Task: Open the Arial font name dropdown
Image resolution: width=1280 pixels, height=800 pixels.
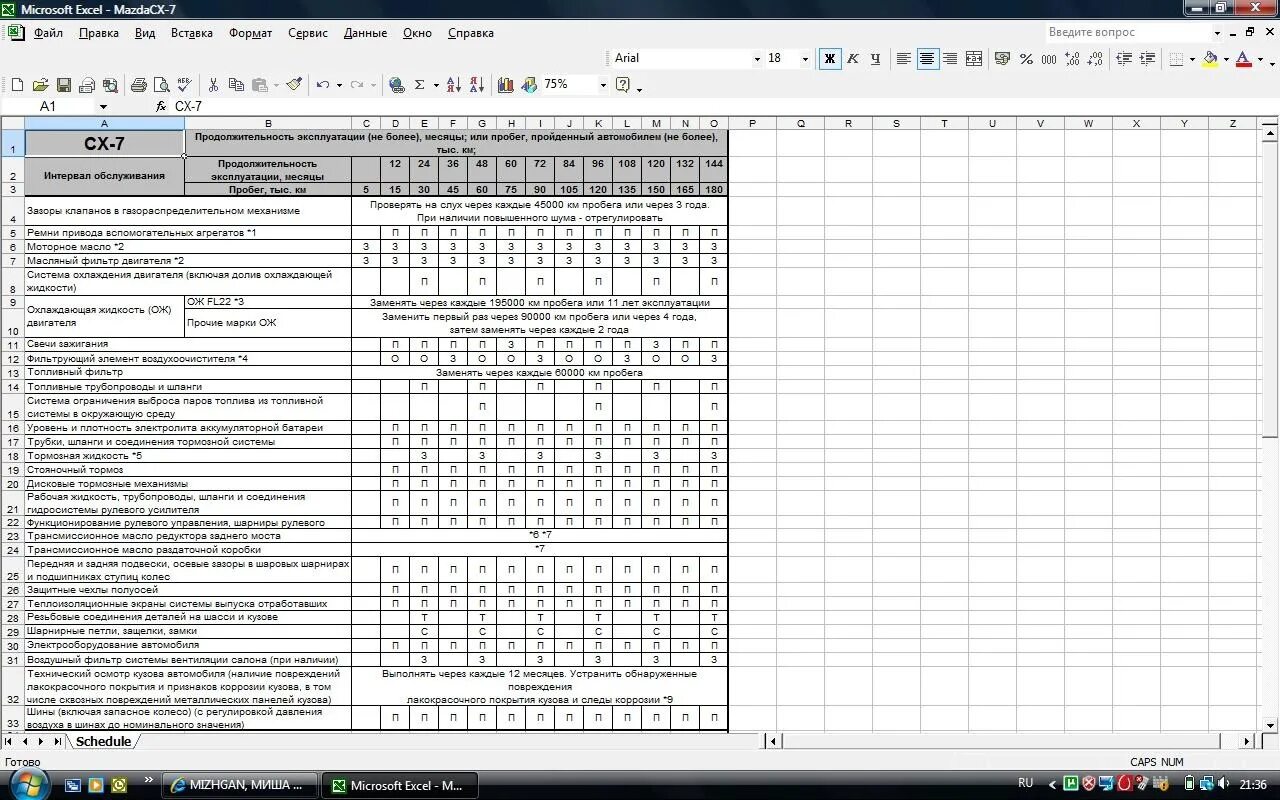Action: tap(757, 59)
